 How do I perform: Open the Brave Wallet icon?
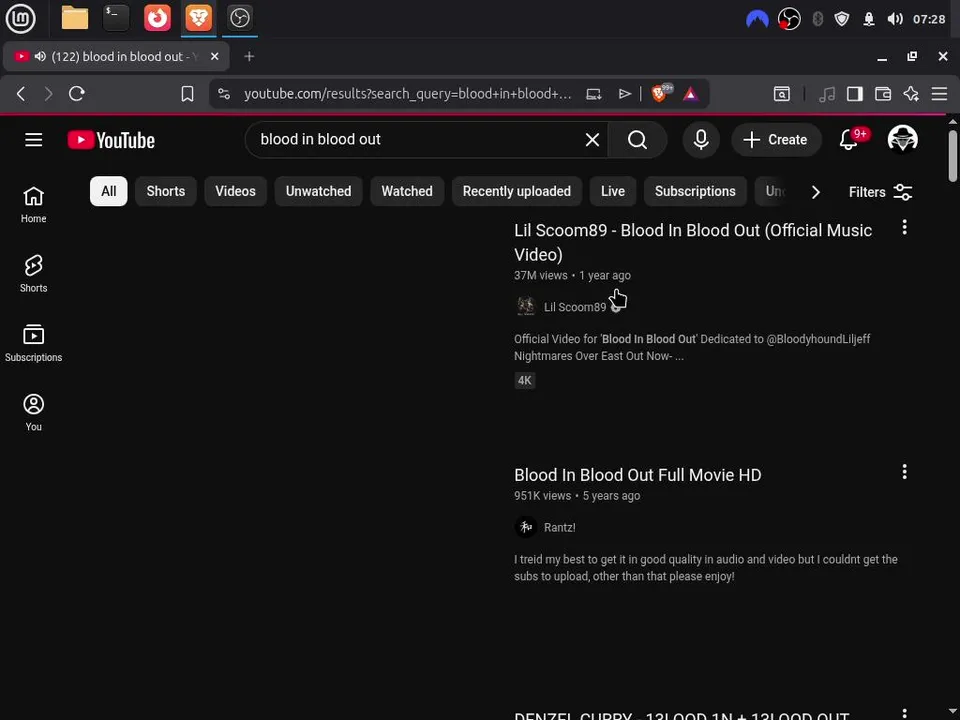tap(882, 94)
